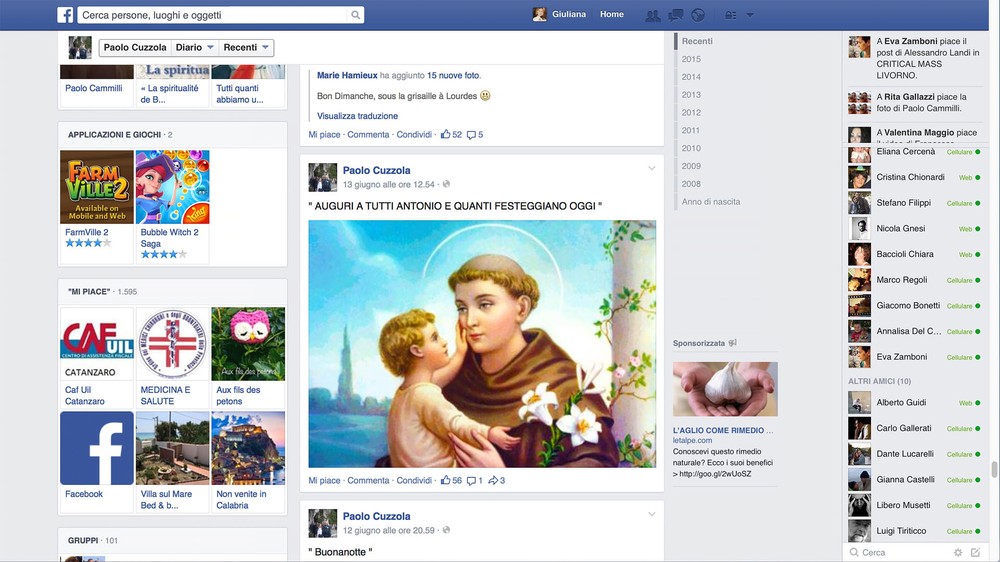Open the Recenti dropdown in the profile bar
The width and height of the screenshot is (1000, 562).
246,47
